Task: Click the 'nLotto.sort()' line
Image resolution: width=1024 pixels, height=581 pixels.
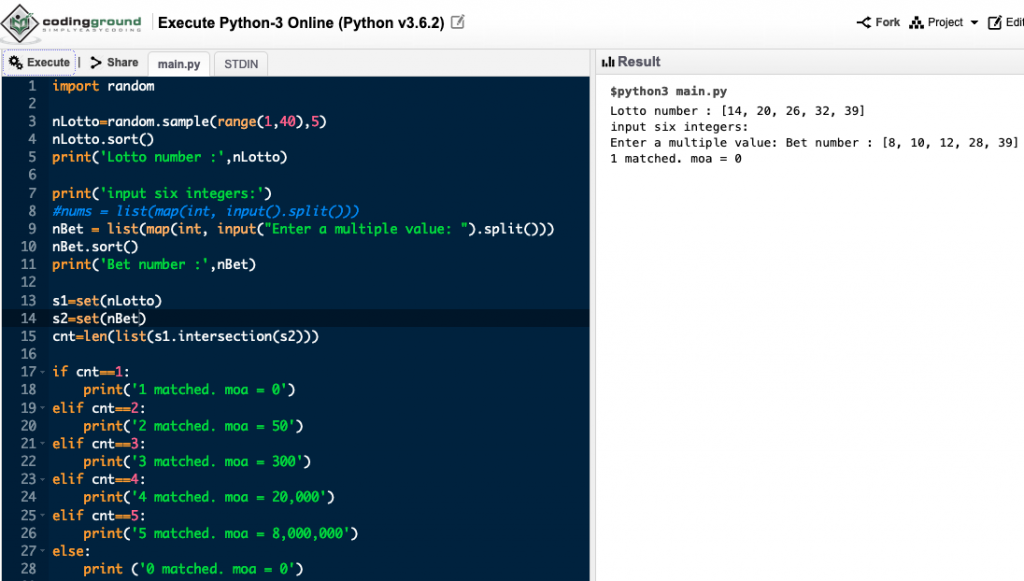Action: pos(103,139)
